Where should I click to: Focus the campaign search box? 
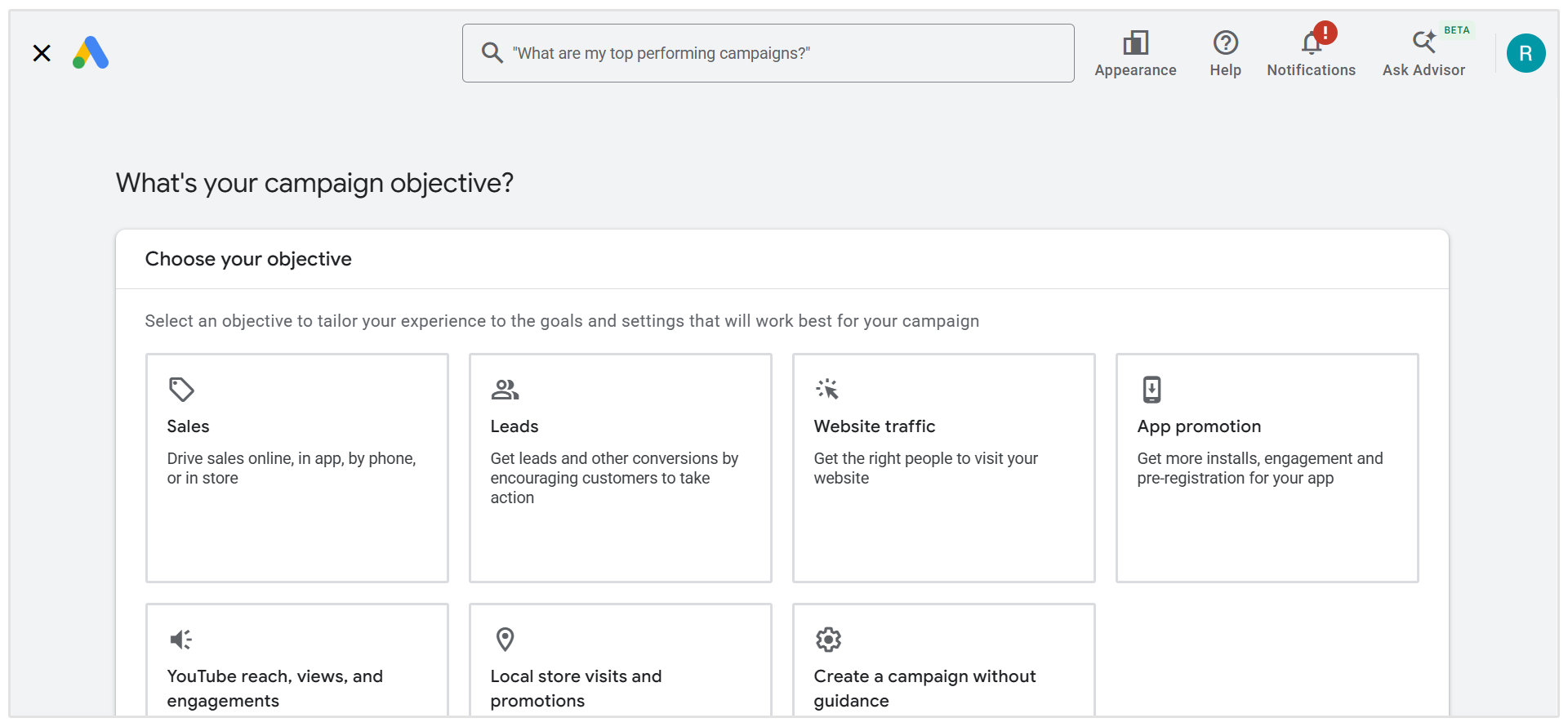pos(768,53)
